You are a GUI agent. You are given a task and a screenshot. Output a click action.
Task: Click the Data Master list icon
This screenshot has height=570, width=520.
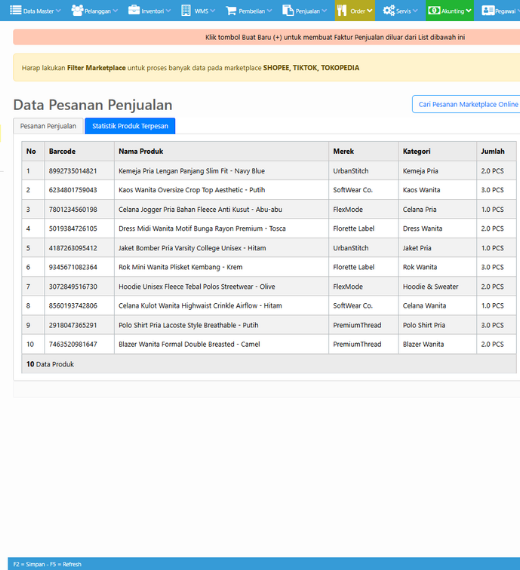coord(16,10)
